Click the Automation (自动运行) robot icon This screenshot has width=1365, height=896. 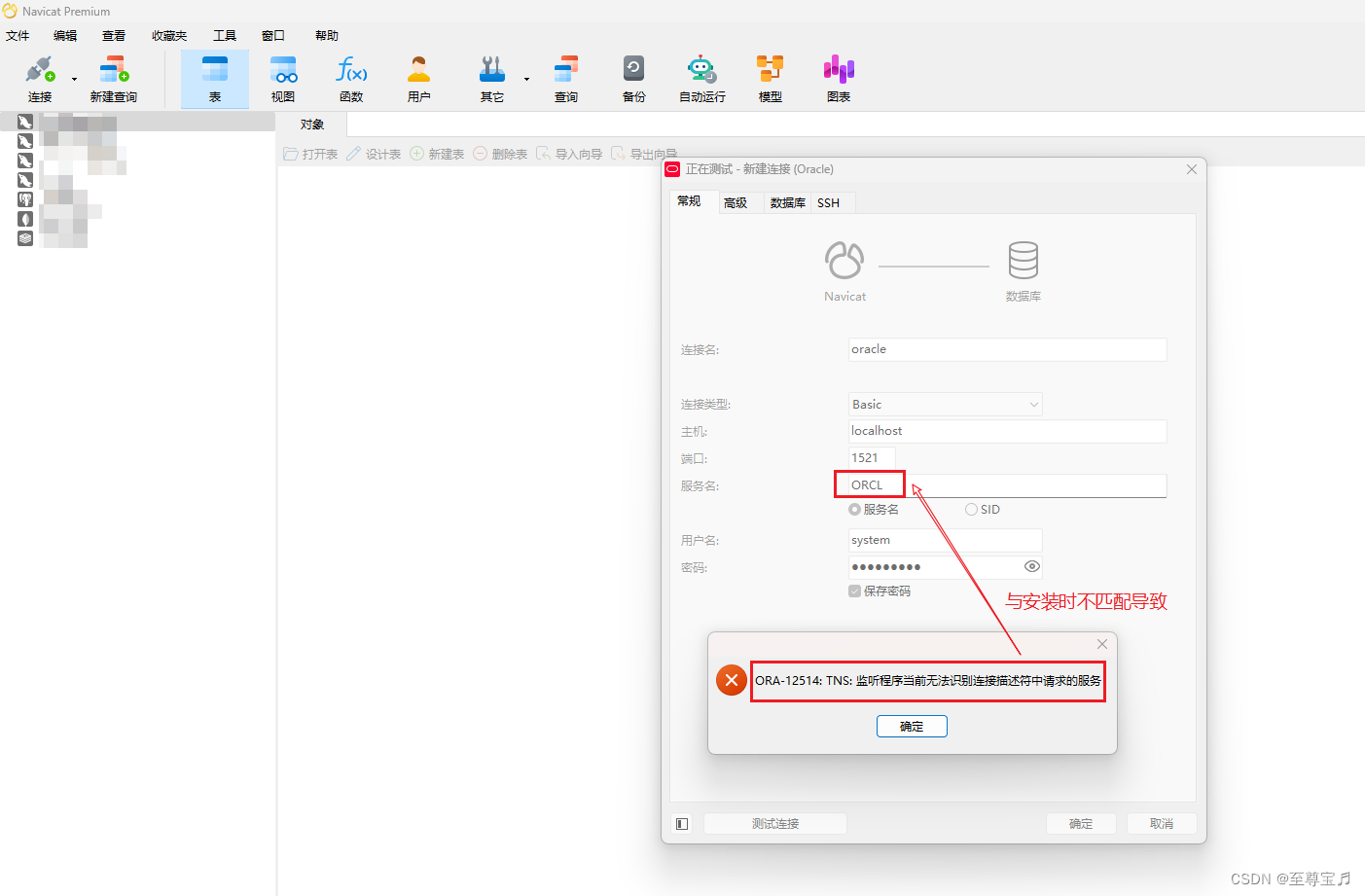(702, 79)
